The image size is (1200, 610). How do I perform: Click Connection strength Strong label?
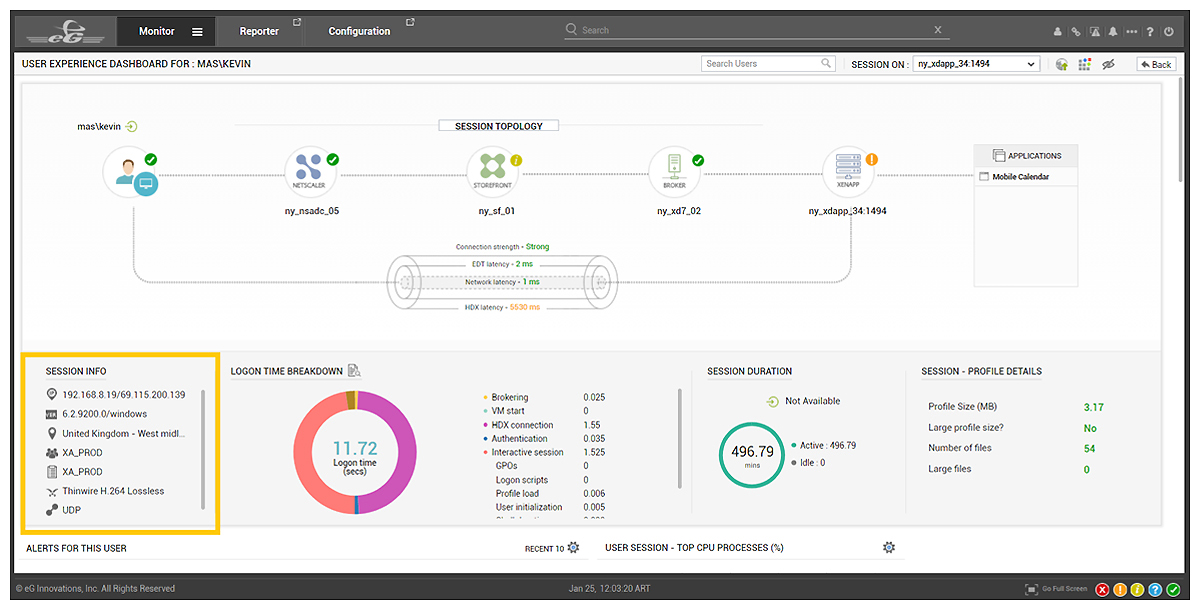pyautogui.click(x=502, y=246)
